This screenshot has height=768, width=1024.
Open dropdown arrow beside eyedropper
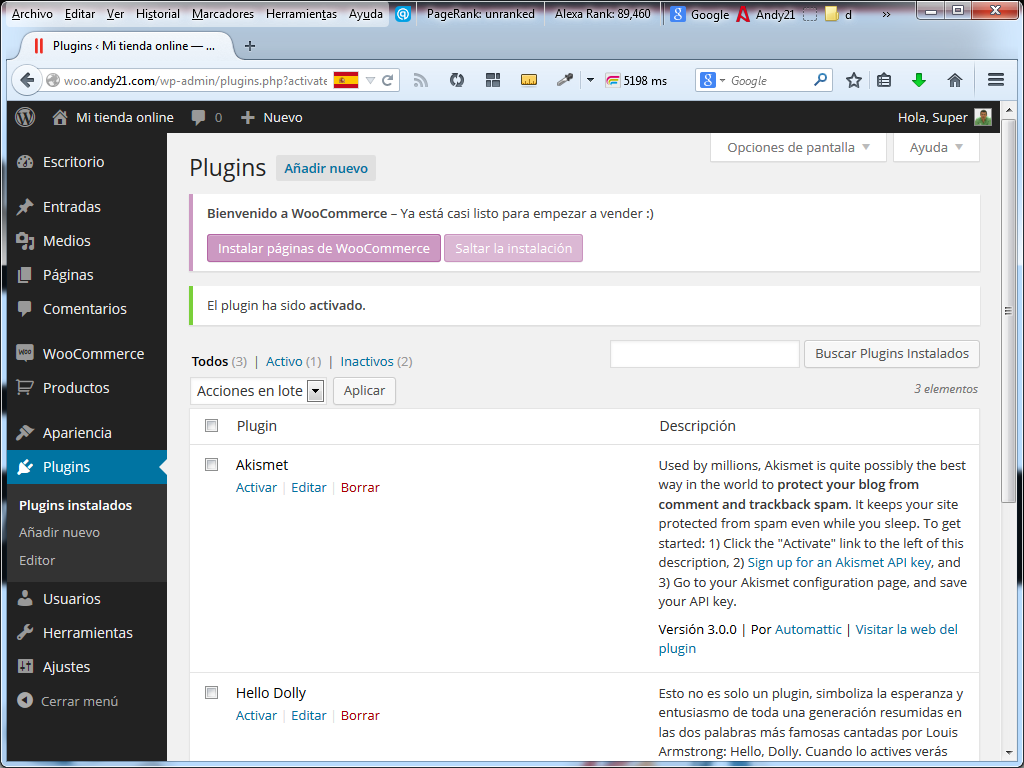590,80
